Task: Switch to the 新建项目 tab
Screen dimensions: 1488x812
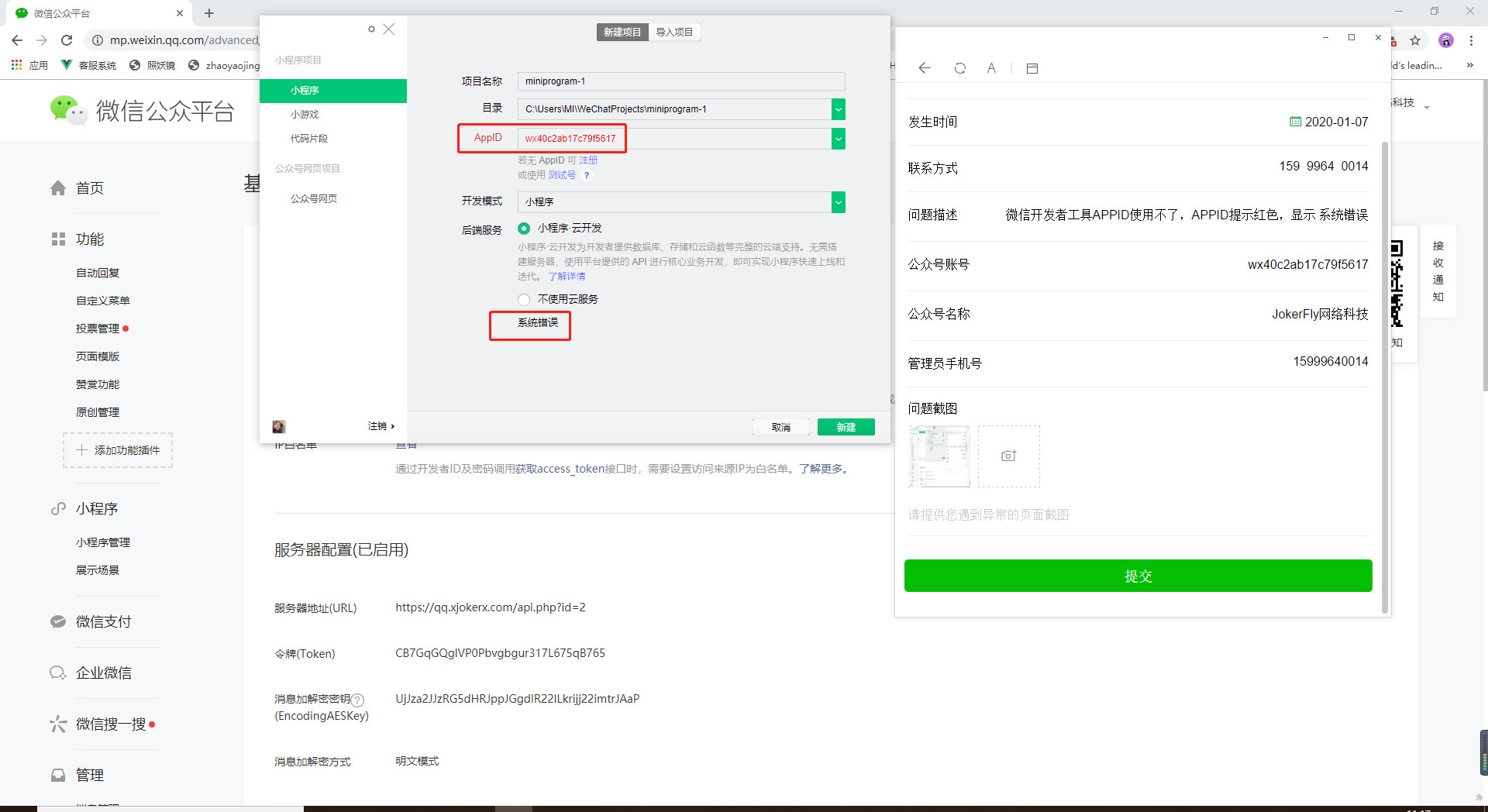Action: [622, 32]
